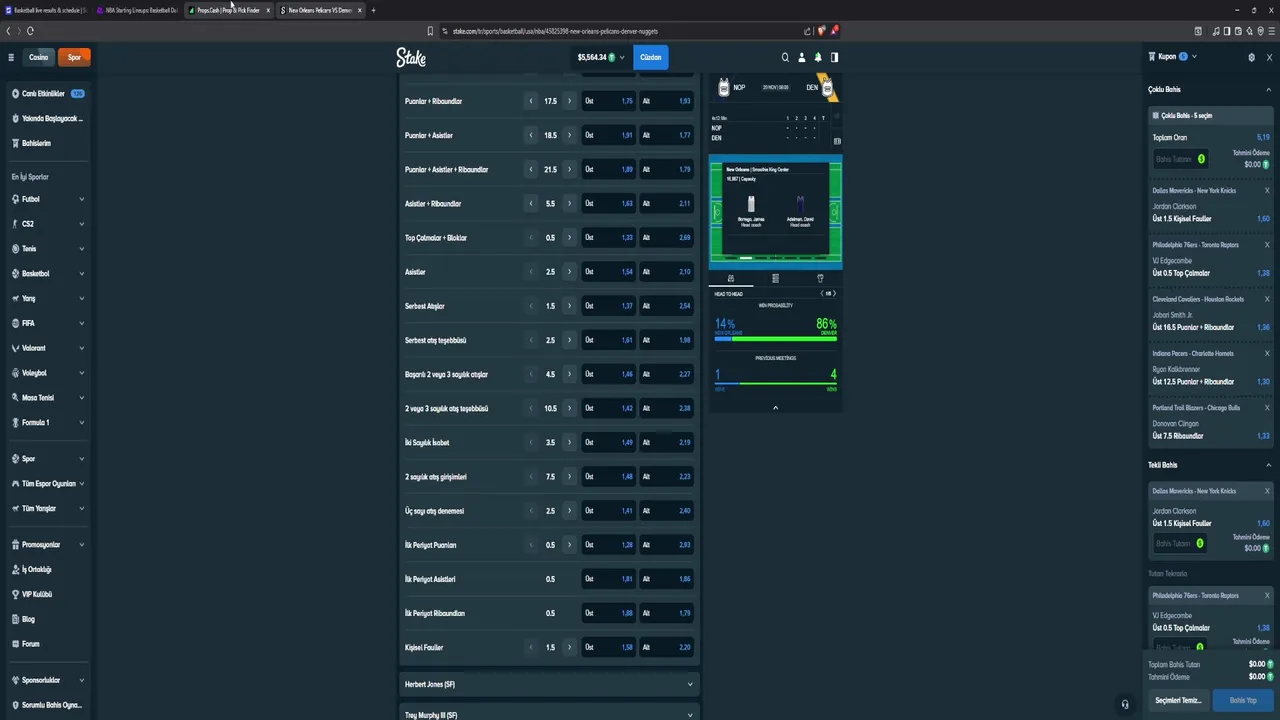Click the Bahis Yap button
This screenshot has width=1280, height=720.
(x=1243, y=700)
